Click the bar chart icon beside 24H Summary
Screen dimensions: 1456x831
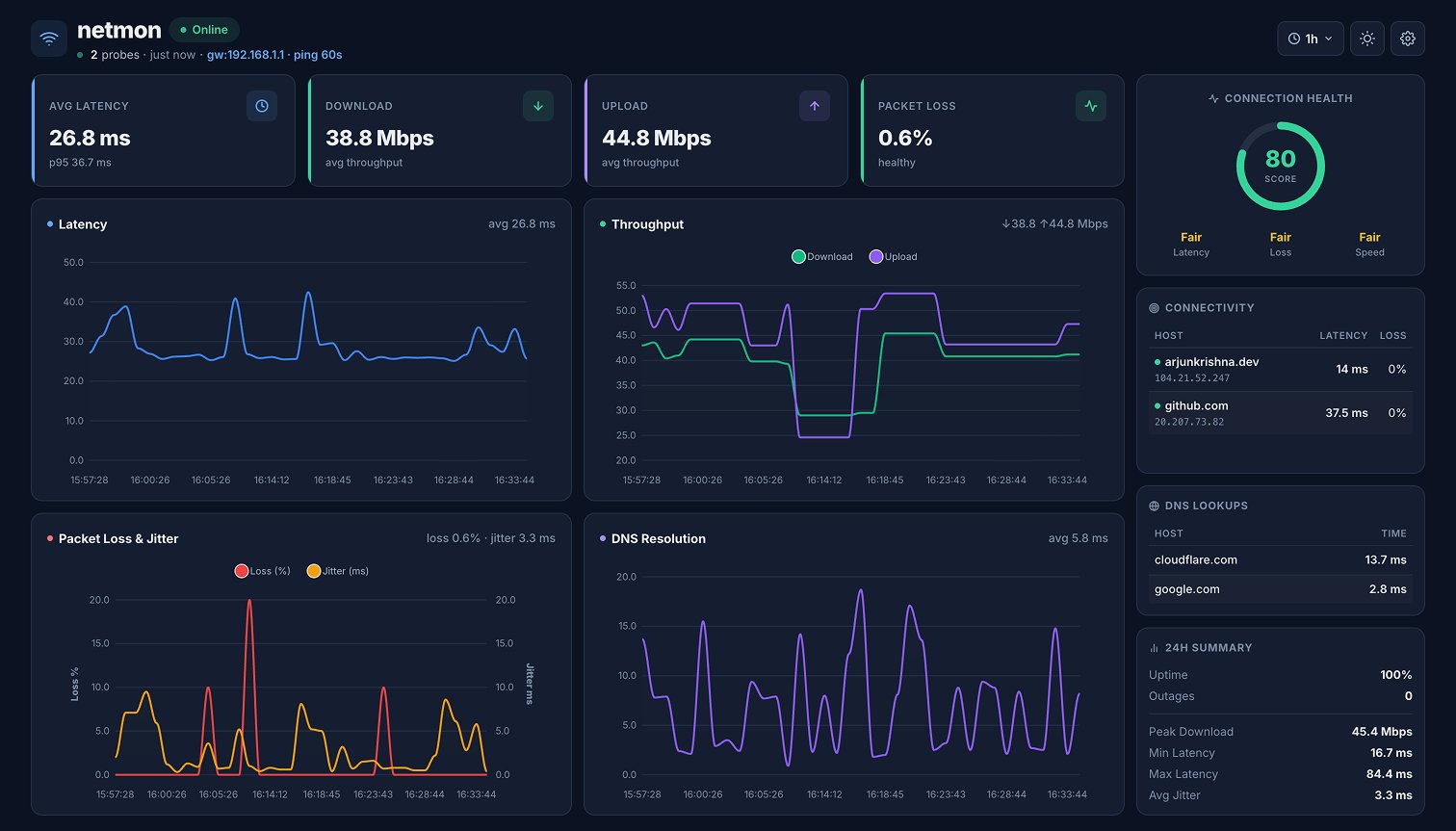1155,648
